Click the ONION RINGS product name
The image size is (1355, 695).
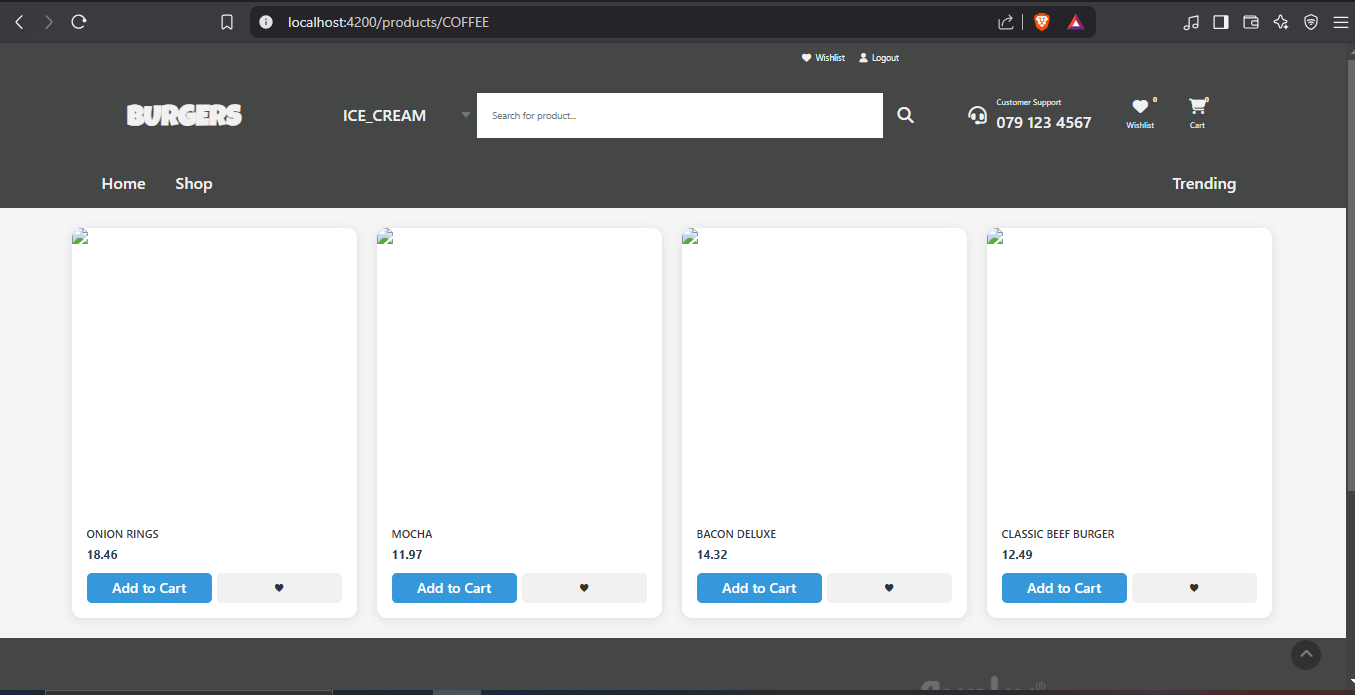pos(122,534)
